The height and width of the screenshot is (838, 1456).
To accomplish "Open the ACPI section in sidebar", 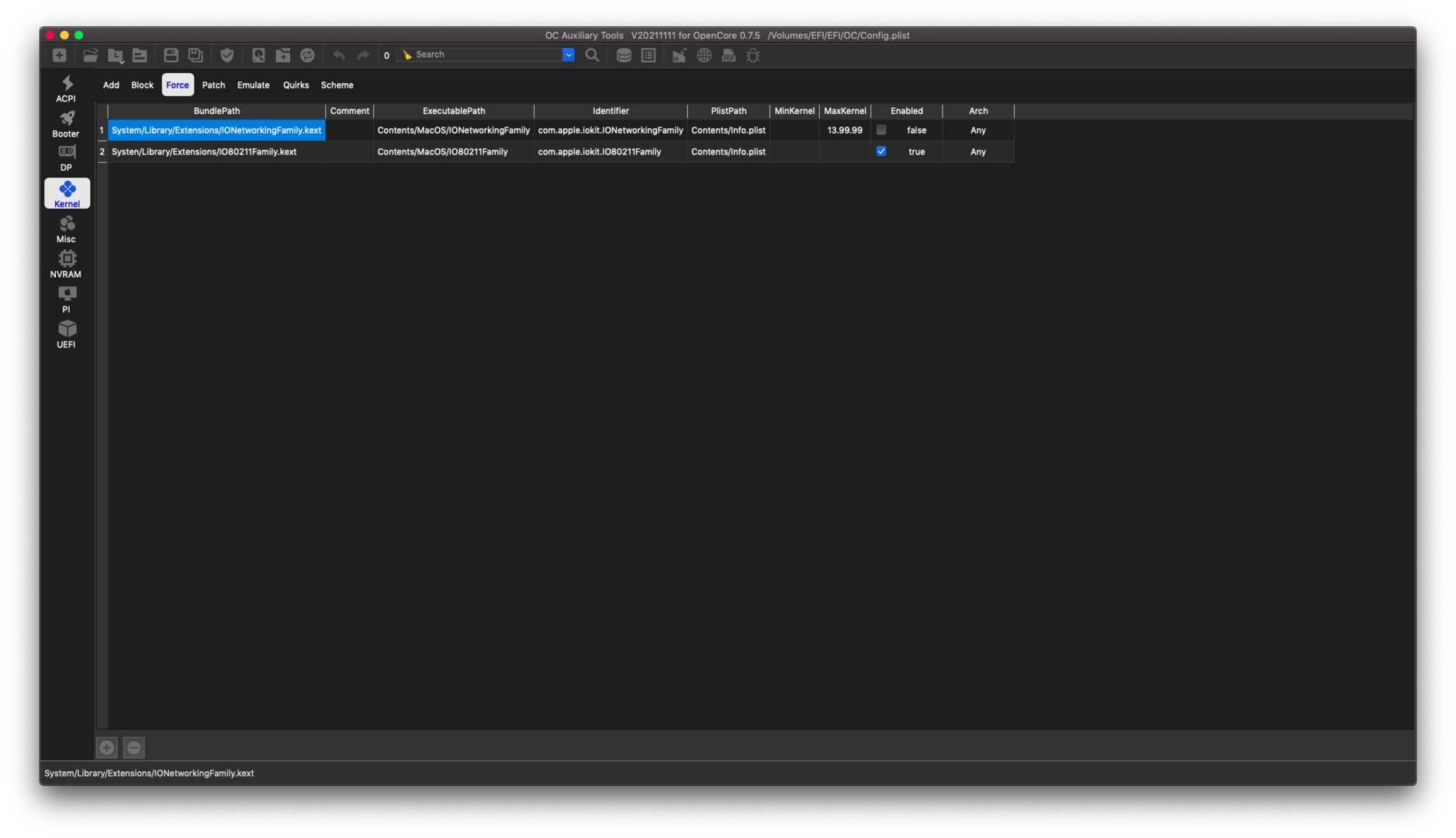I will [x=67, y=88].
